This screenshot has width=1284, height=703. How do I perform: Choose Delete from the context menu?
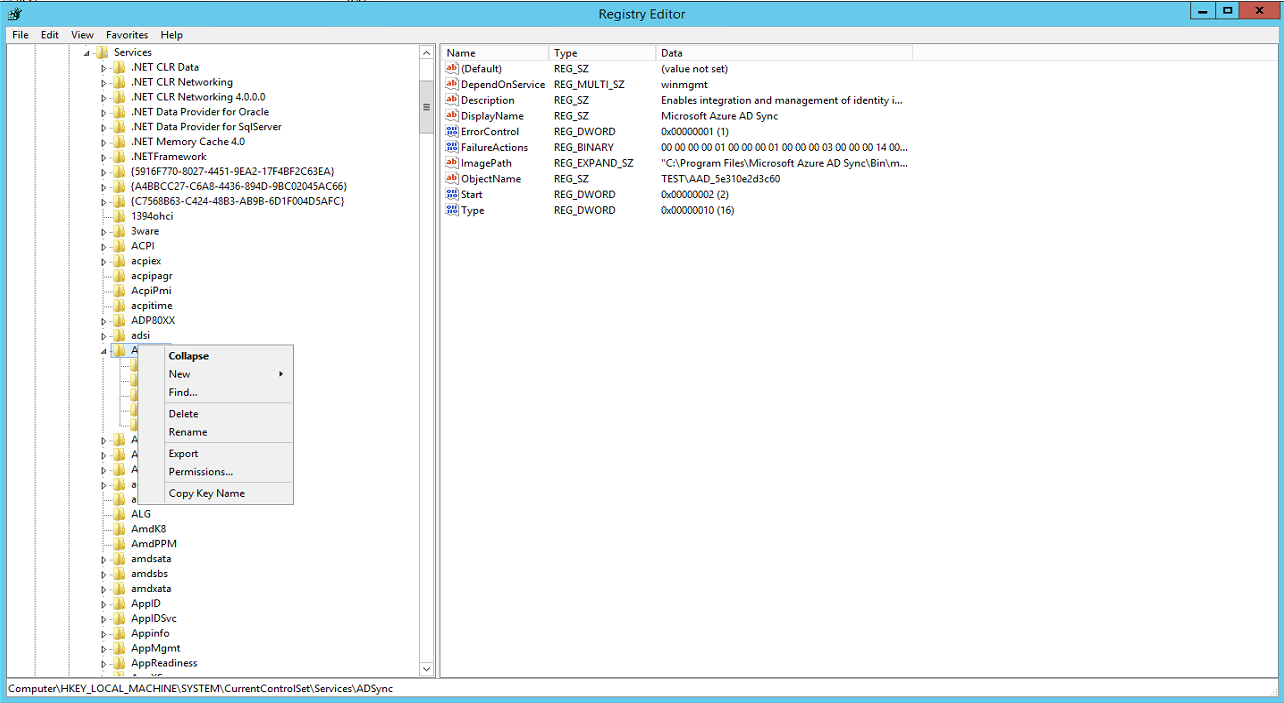click(215, 414)
